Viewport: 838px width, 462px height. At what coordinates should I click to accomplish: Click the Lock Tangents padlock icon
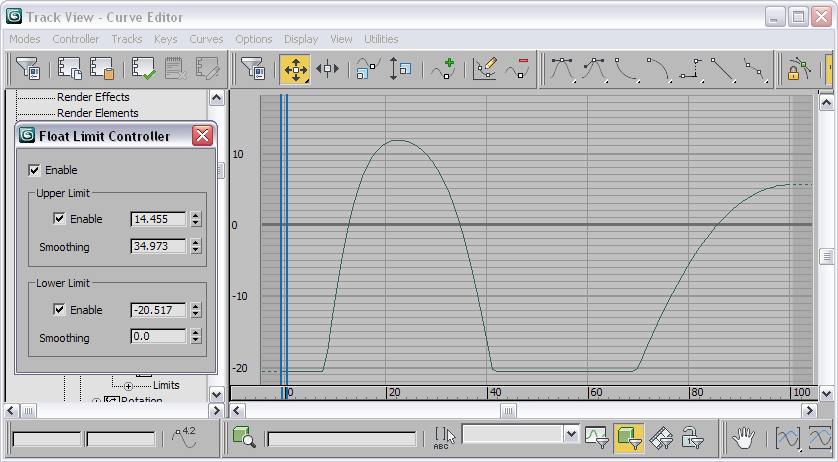coord(798,69)
